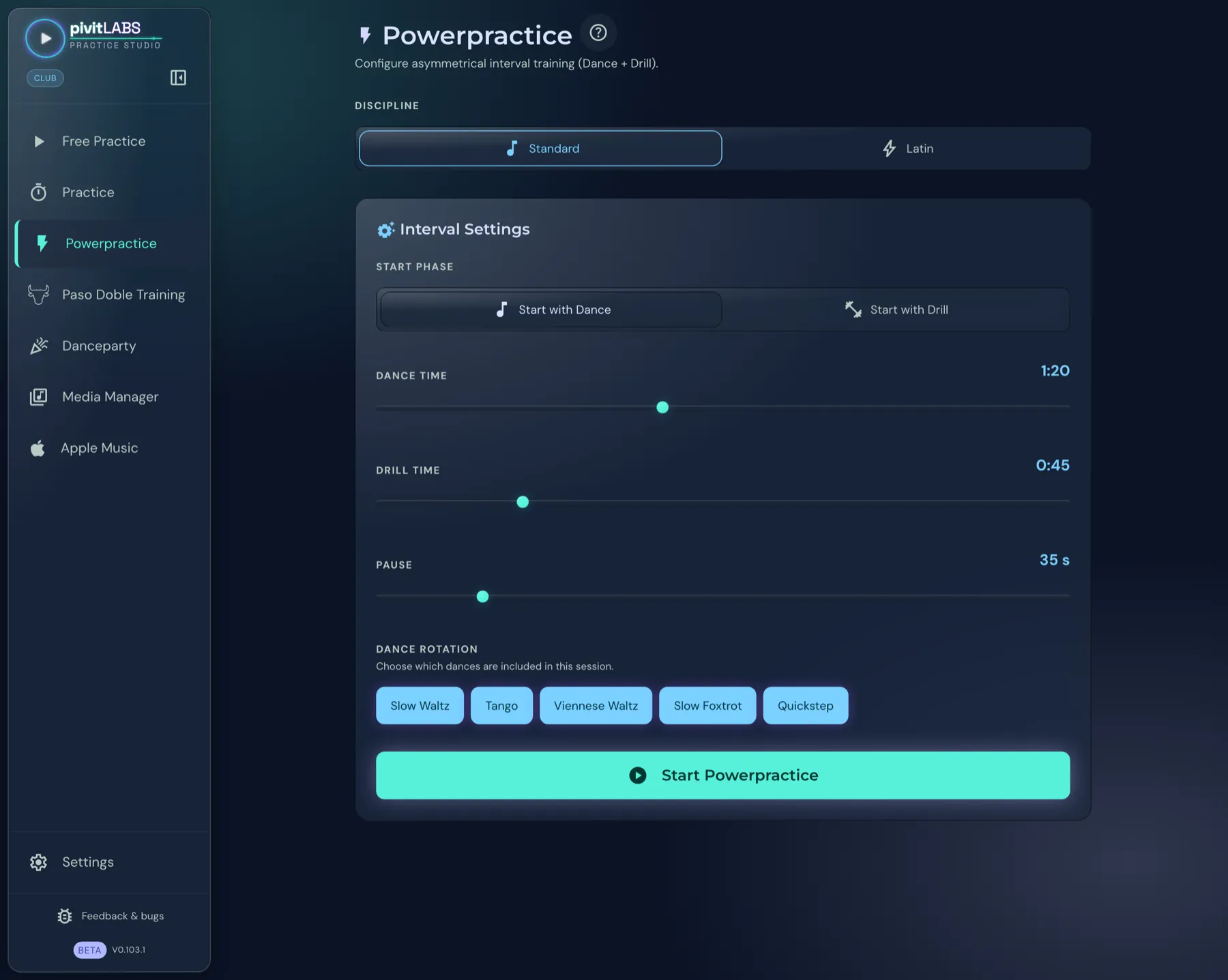
Task: Open the Media Manager
Action: pos(109,397)
